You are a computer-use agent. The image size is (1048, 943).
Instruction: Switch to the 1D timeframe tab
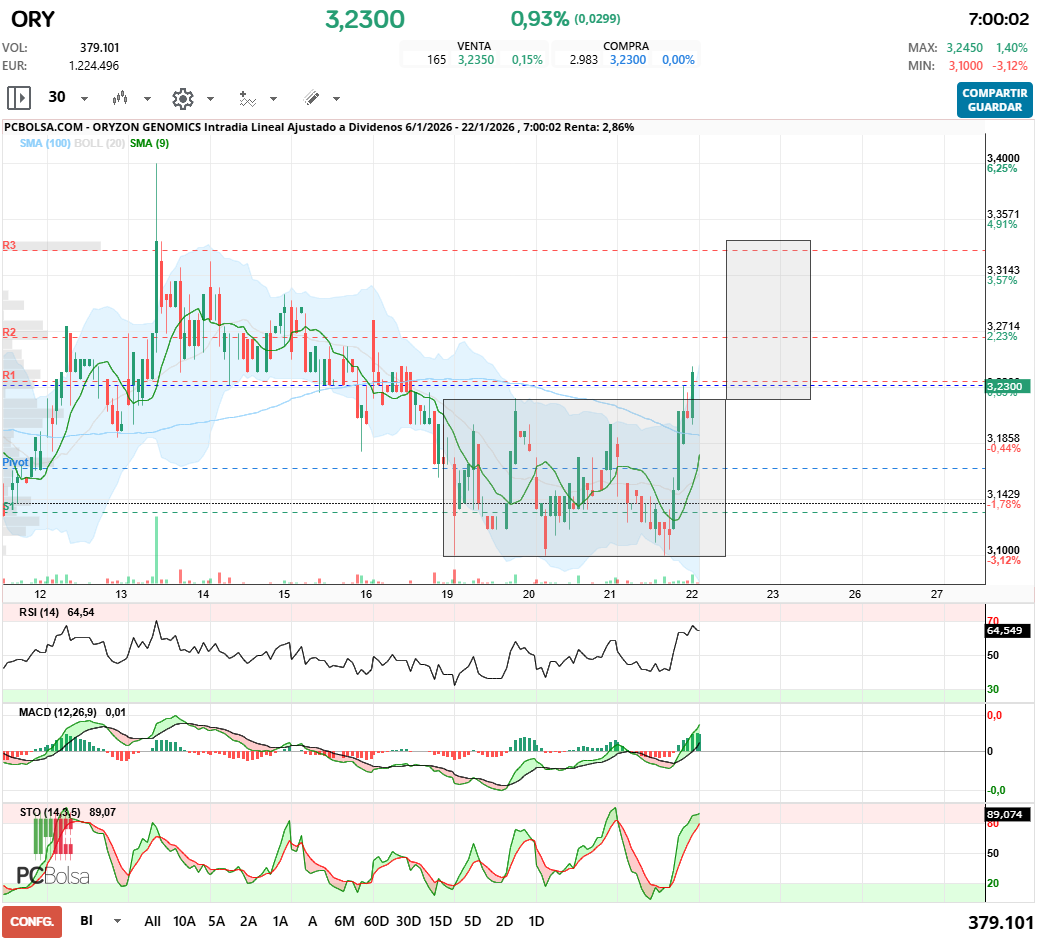coord(536,921)
